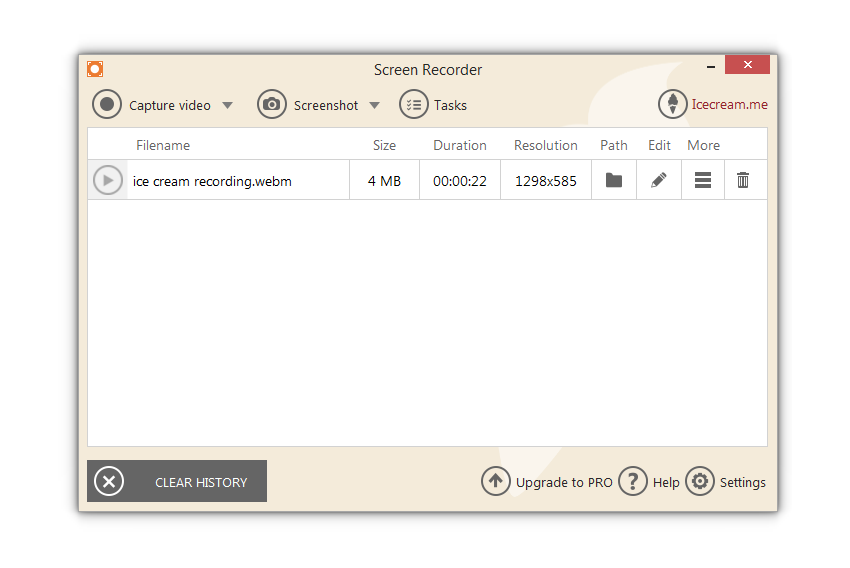This screenshot has height=568, width=850.
Task: Open the Screenshot dropdown arrow
Action: pos(375,105)
